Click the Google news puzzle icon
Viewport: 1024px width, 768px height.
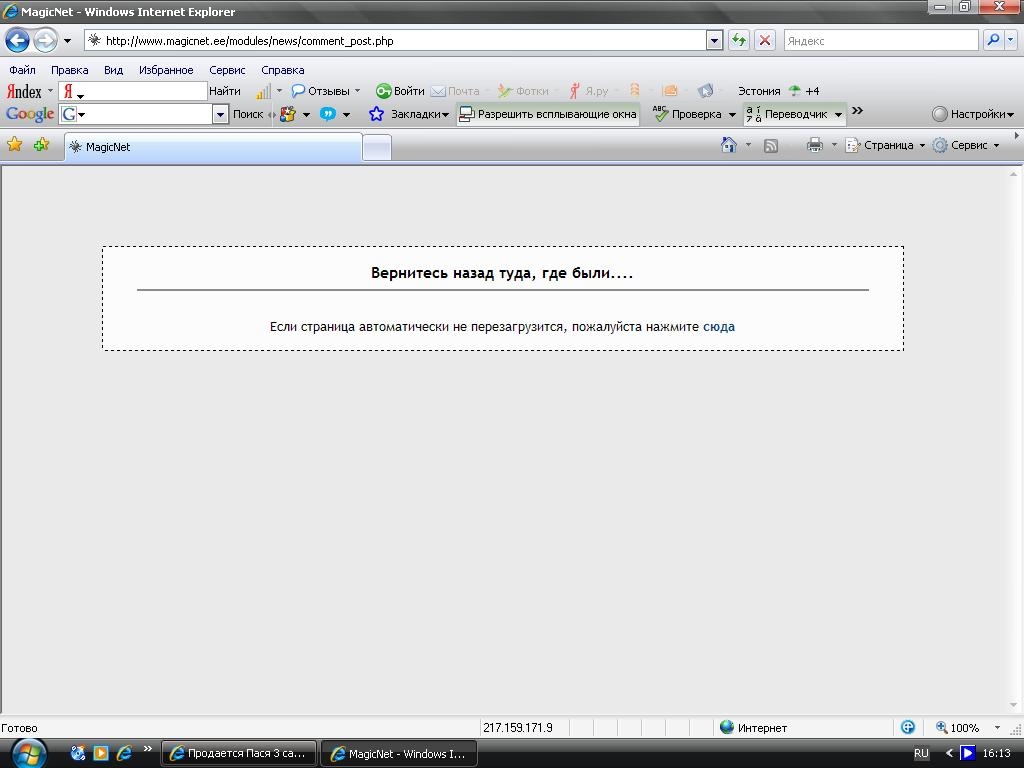click(287, 114)
